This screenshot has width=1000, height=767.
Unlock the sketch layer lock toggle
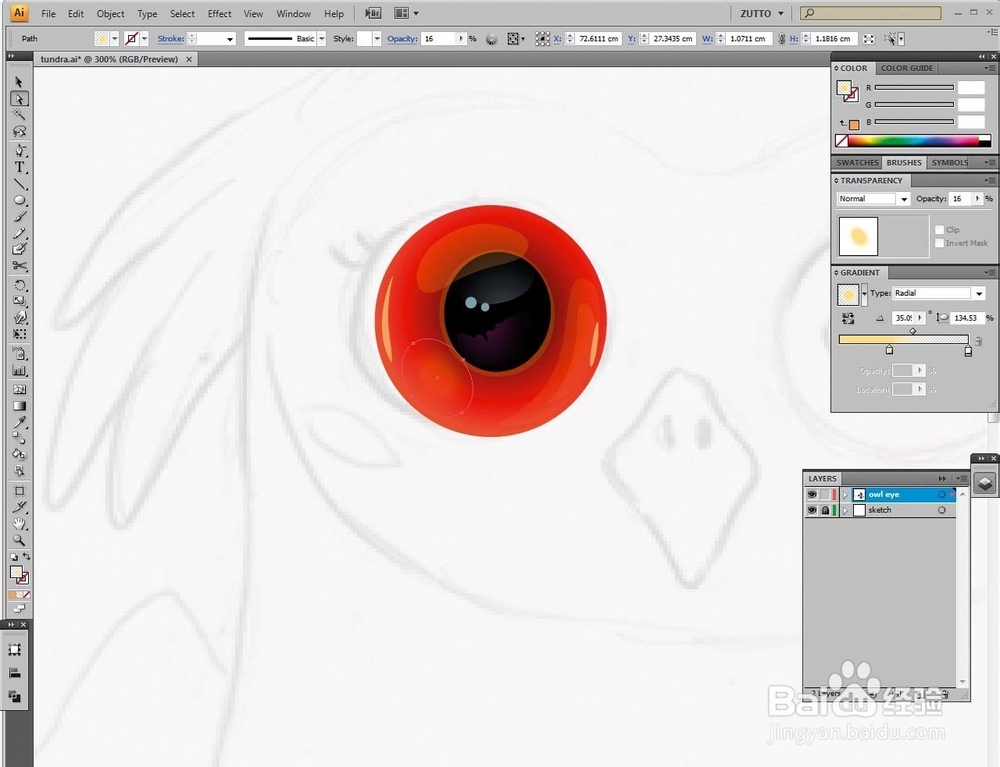[825, 510]
